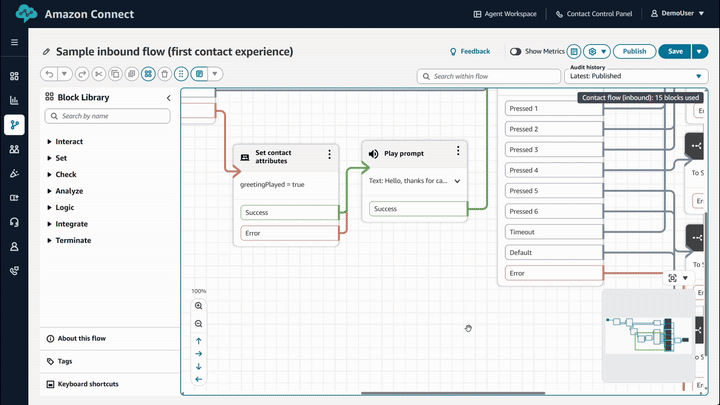Viewport: 720px width, 405px height.
Task: Click the undo arrow in toolbar
Action: coord(49,74)
